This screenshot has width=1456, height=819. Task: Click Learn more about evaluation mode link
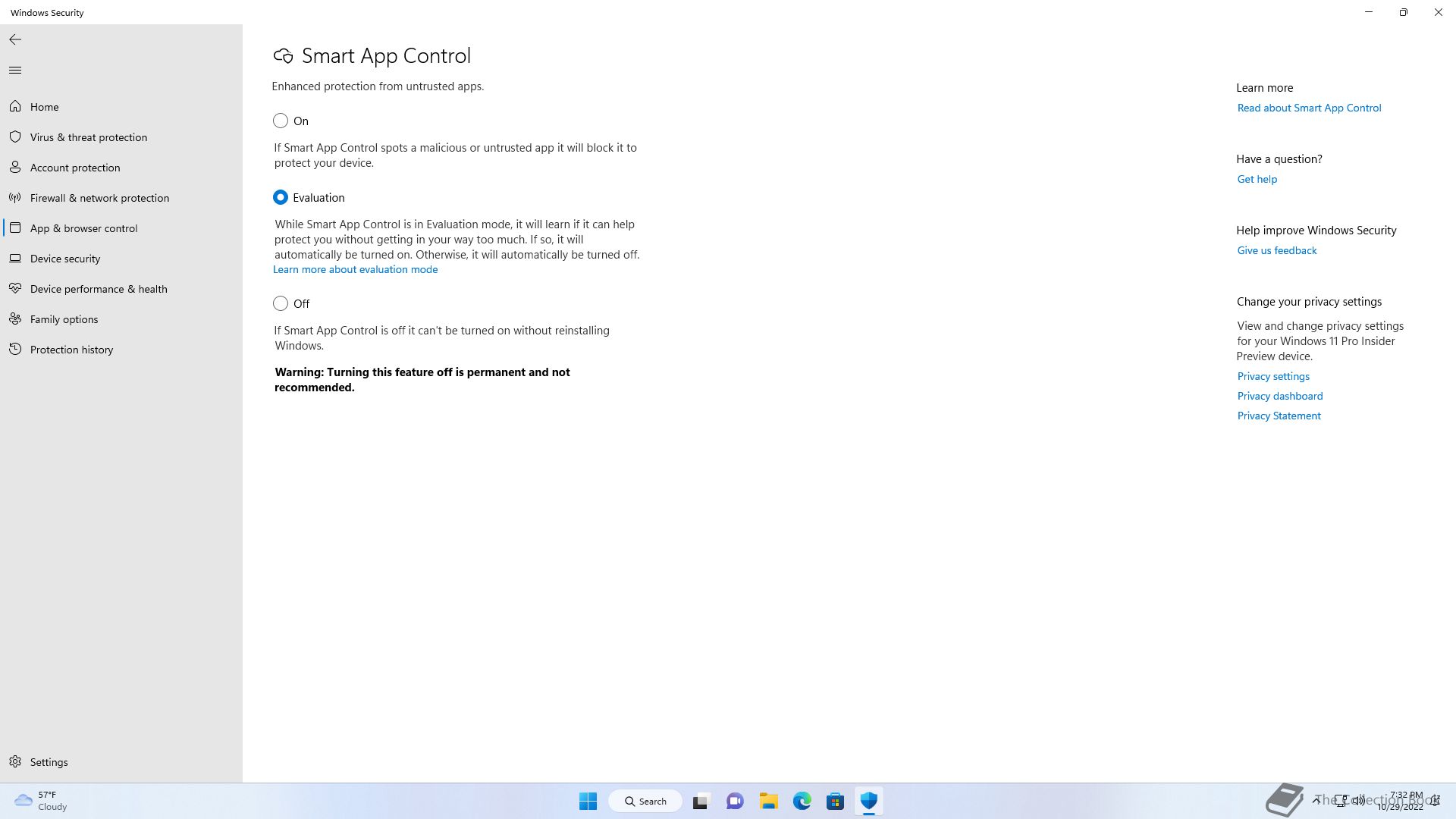tap(355, 269)
